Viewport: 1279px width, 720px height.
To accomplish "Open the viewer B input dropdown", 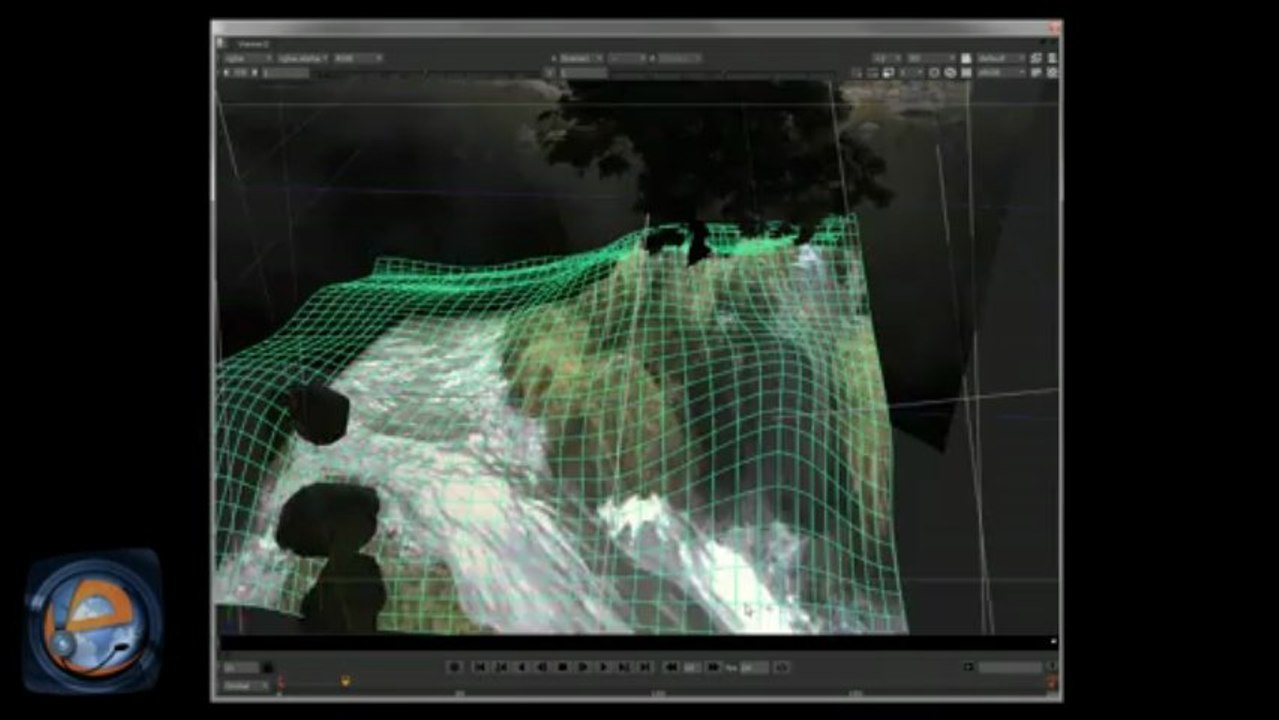I will (679, 58).
